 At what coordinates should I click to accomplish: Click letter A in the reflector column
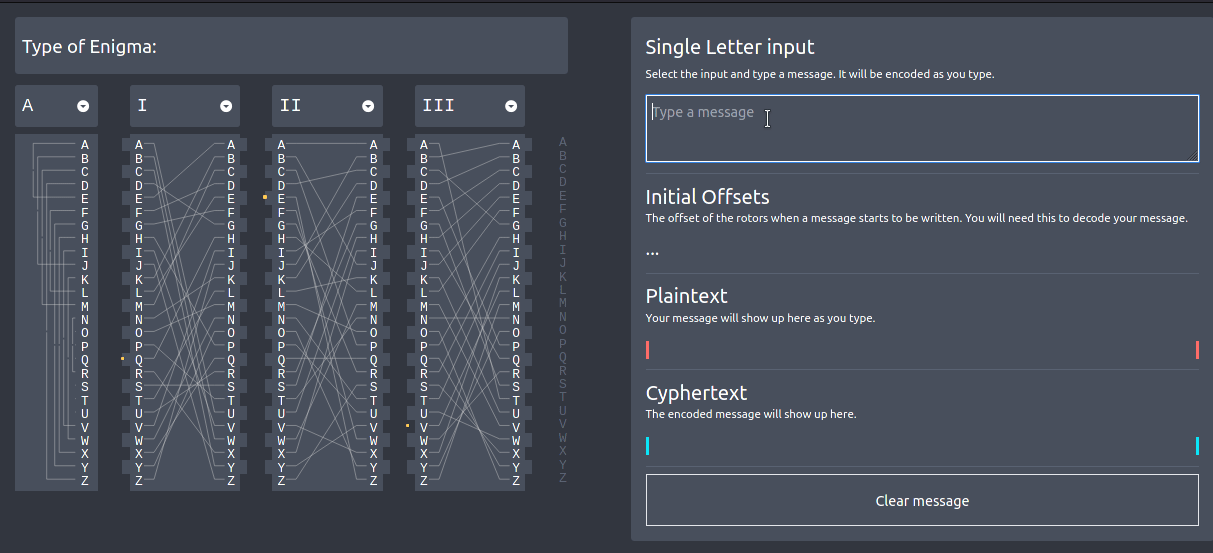click(85, 145)
